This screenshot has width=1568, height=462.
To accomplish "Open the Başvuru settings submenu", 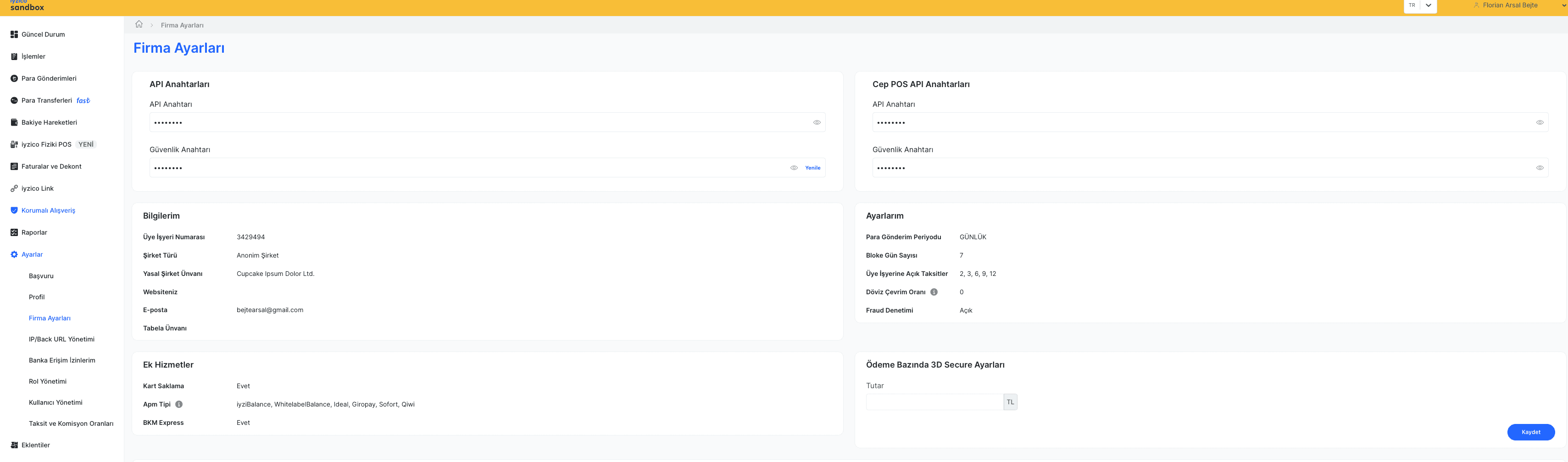I will tap(41, 276).
